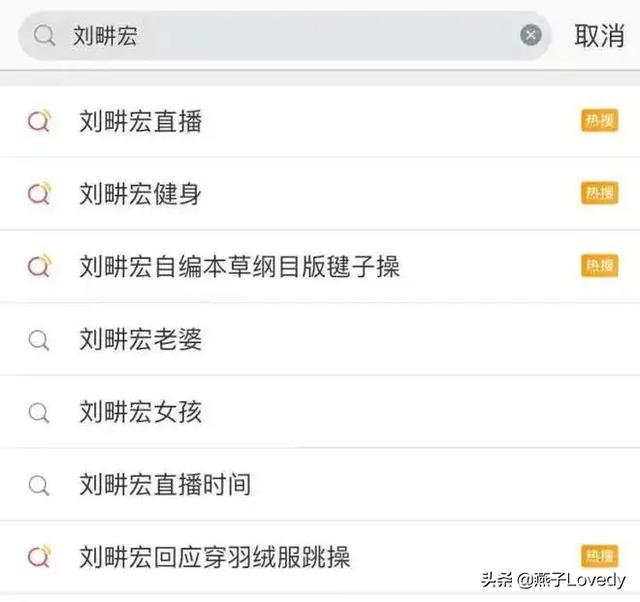This screenshot has height=602, width=640.
Task: Click the search magnifier in search bar
Action: [44, 35]
